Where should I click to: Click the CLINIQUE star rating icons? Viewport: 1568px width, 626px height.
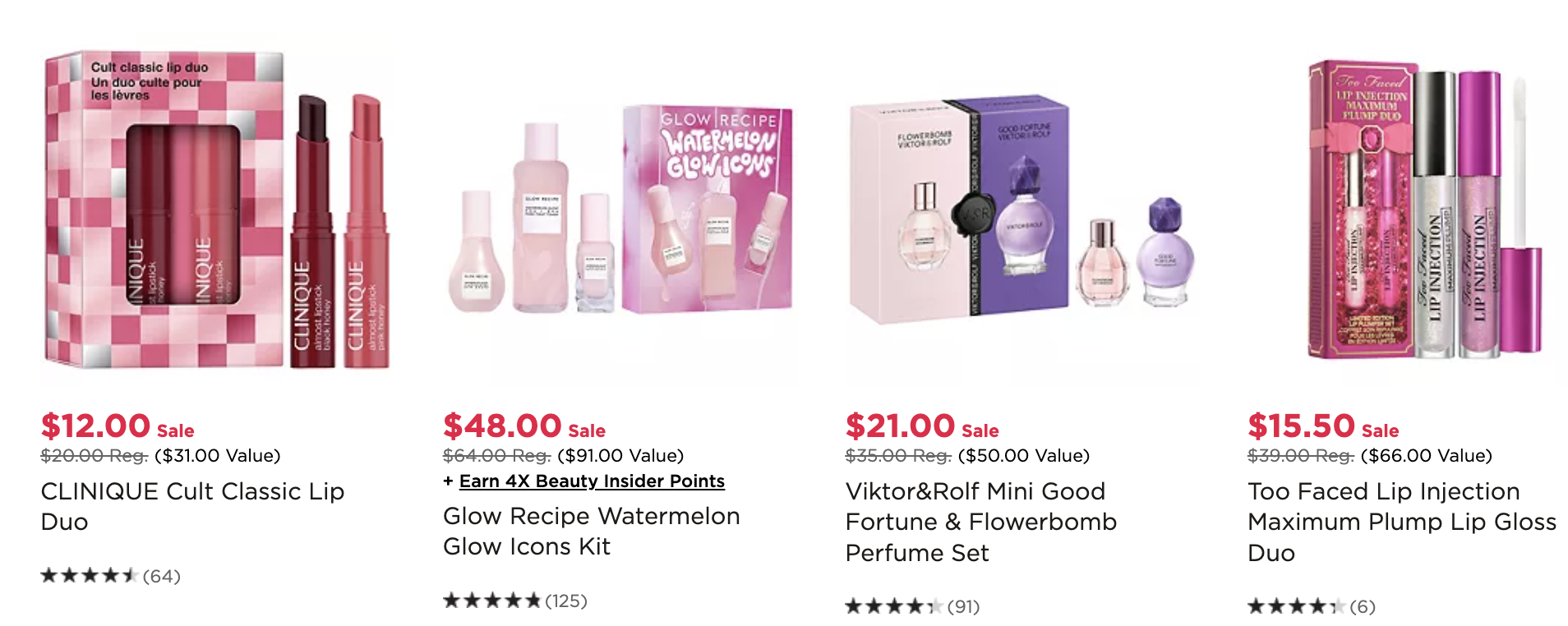coord(89,576)
